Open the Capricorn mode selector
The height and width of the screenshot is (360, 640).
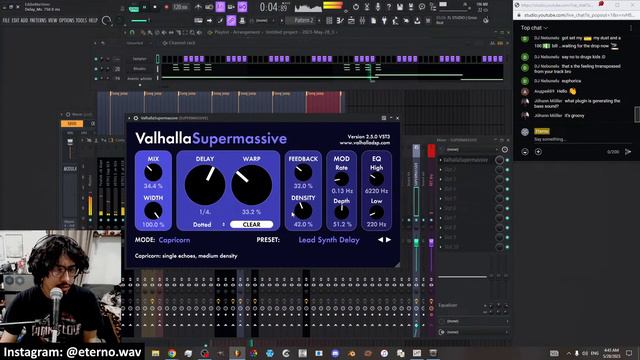pyautogui.click(x=174, y=240)
